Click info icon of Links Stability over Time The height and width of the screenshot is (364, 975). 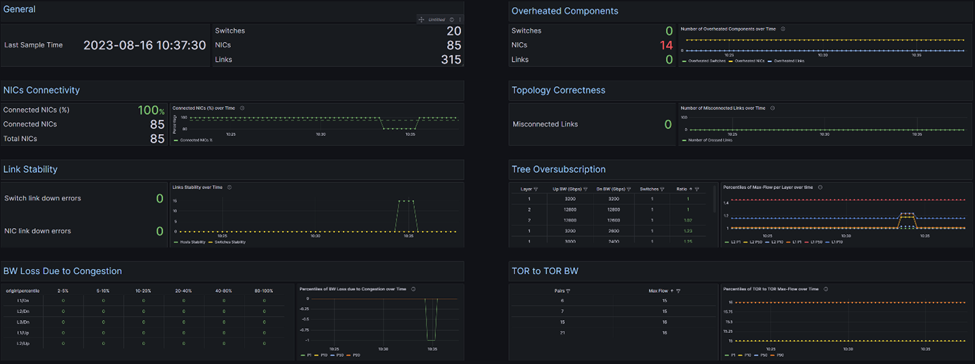[x=229, y=187]
